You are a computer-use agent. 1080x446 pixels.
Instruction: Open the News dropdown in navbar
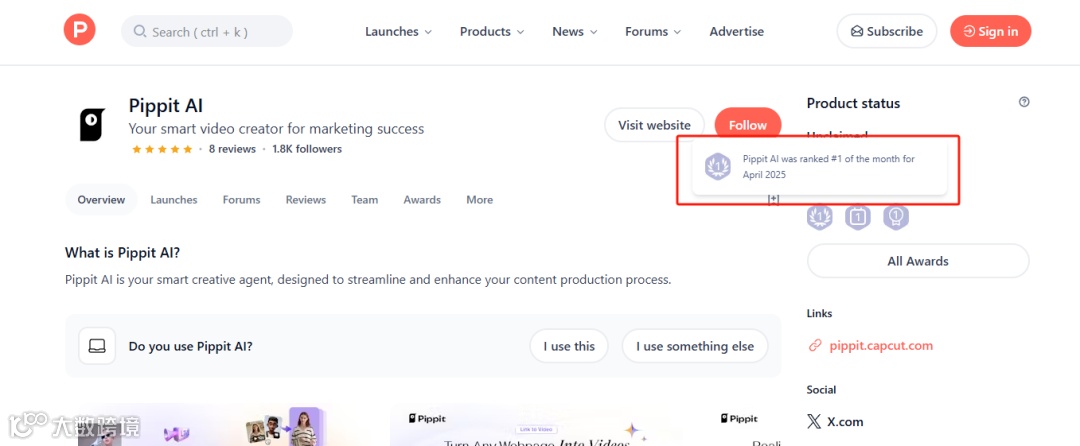(574, 31)
